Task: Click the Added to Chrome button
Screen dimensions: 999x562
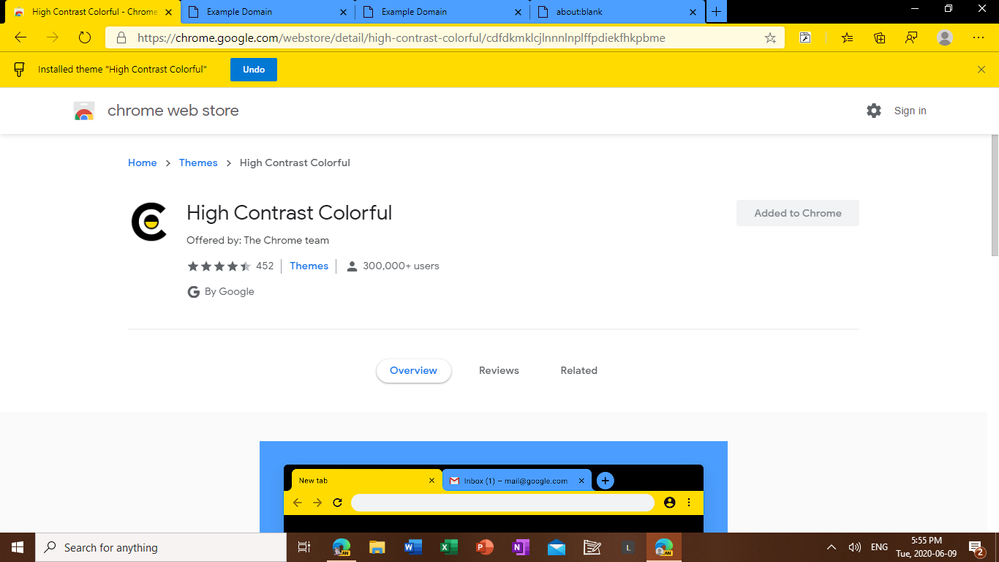Action: pyautogui.click(x=798, y=213)
